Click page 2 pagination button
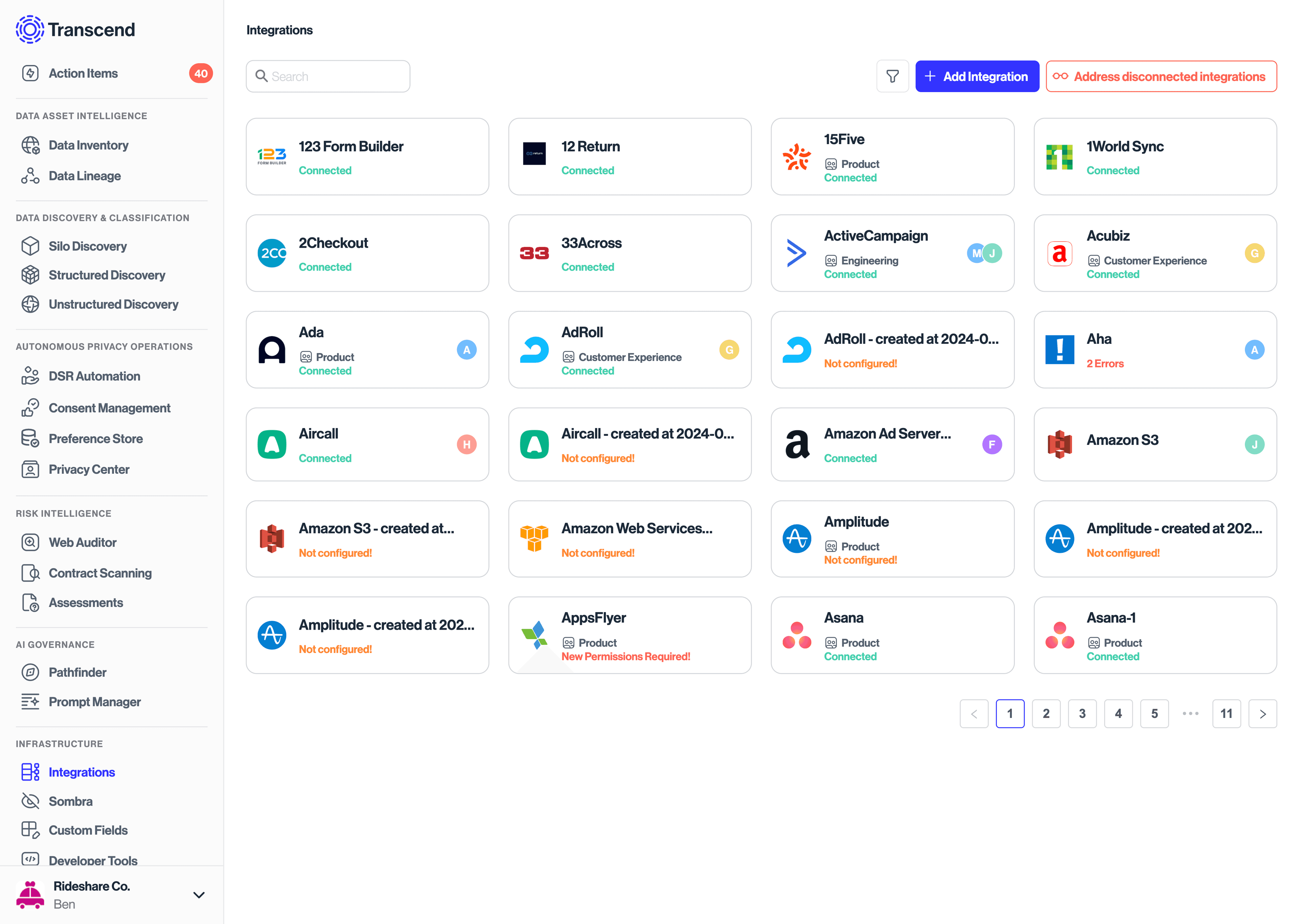 tap(1046, 713)
